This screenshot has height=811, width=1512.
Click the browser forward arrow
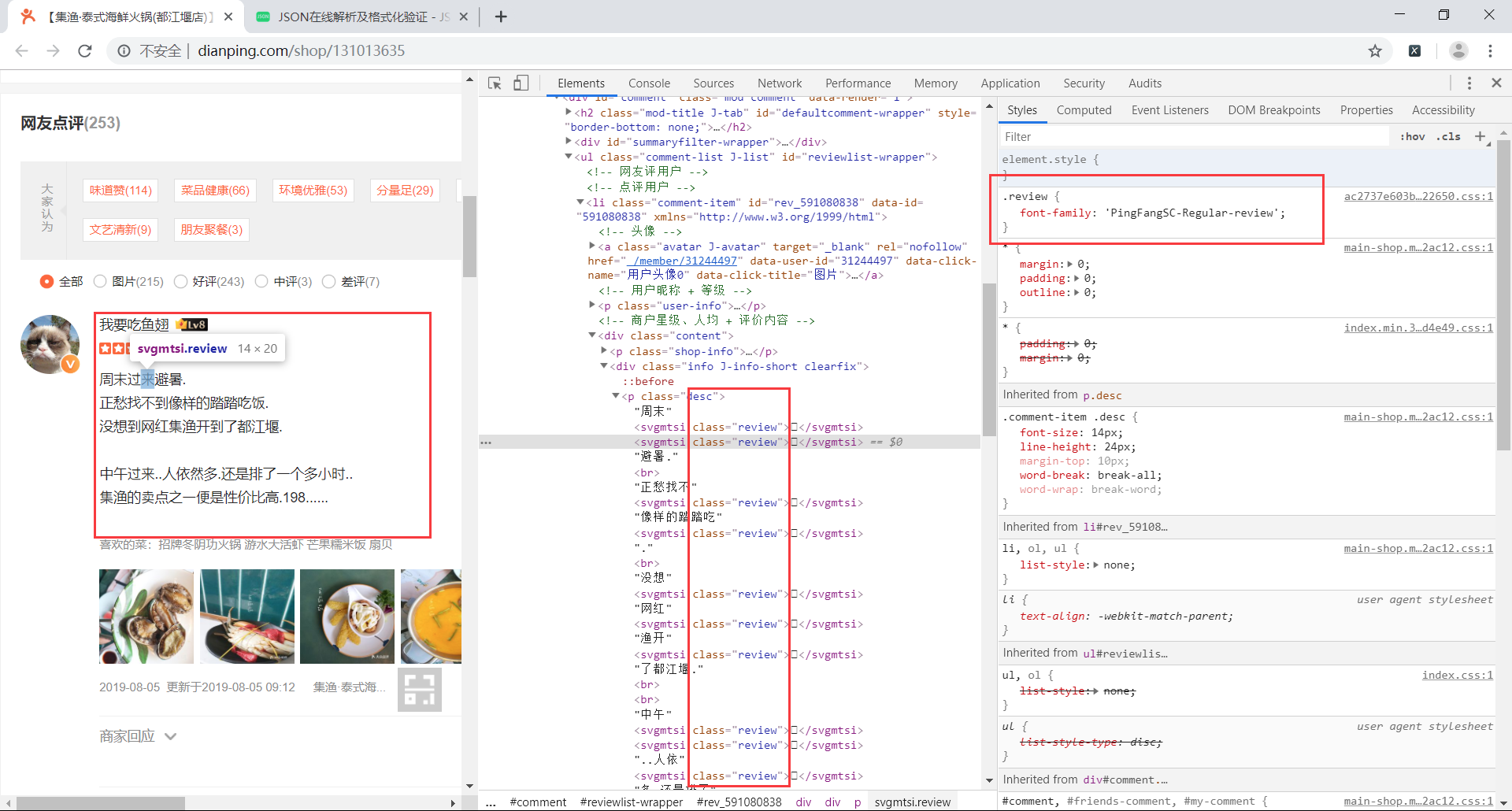click(x=54, y=50)
